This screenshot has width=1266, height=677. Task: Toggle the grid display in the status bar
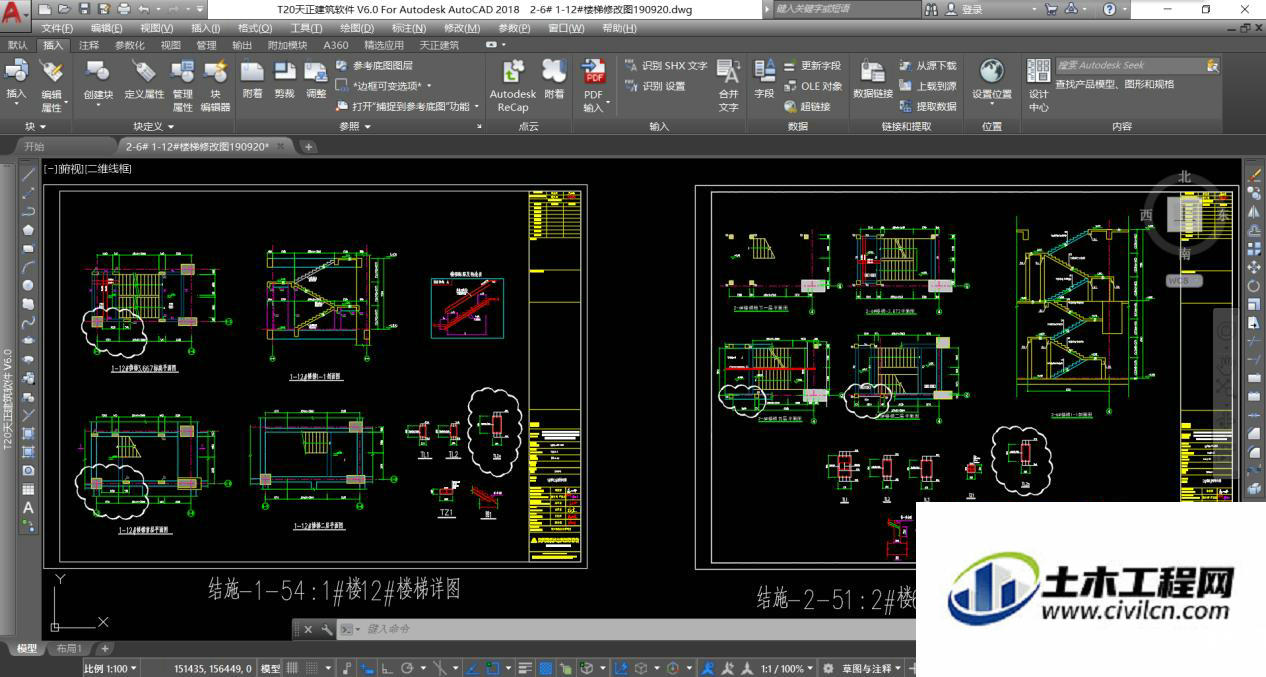click(x=293, y=668)
